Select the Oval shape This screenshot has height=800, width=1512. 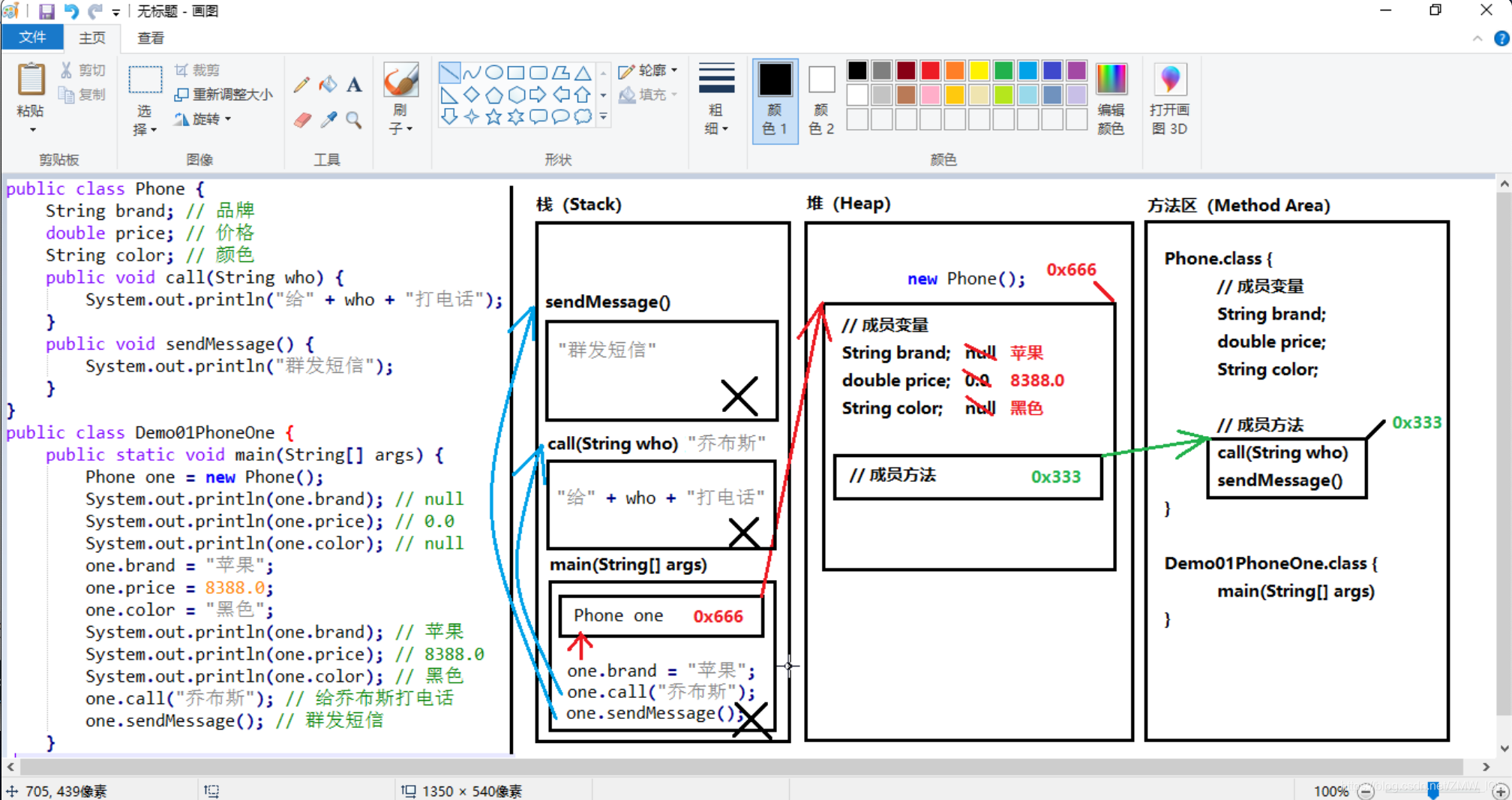(x=494, y=73)
